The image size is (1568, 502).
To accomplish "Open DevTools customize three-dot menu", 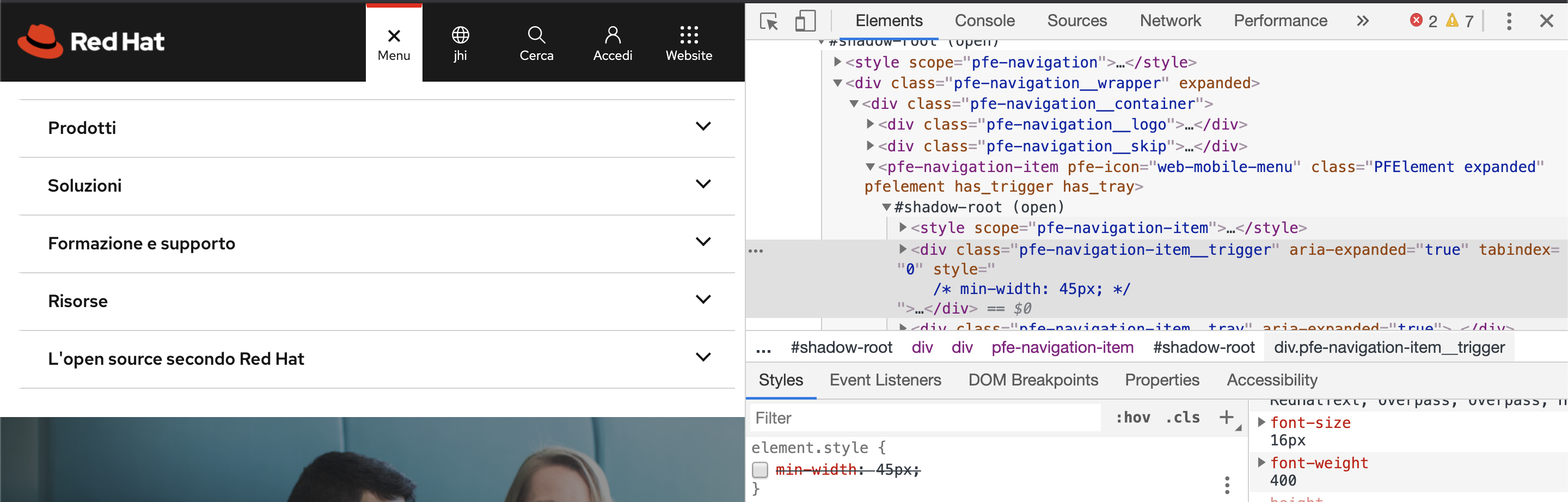I will point(1509,21).
